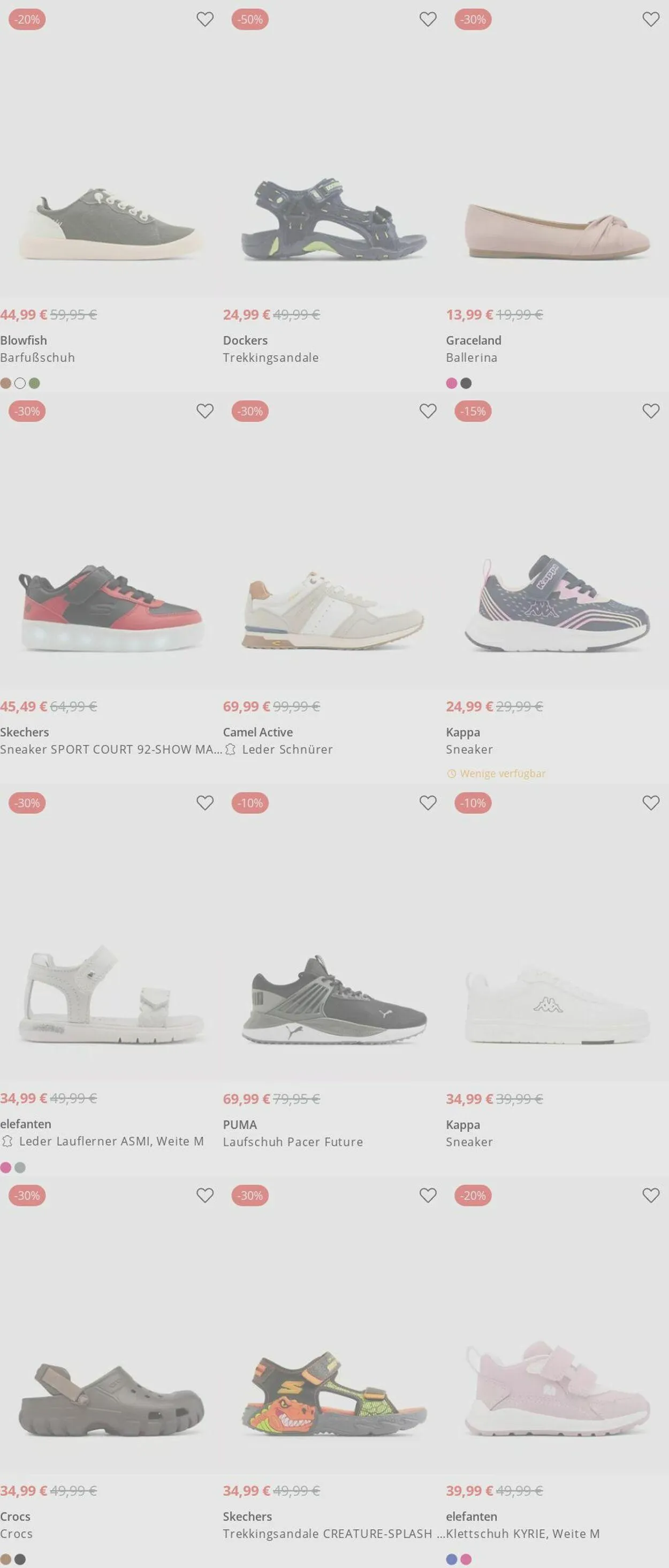Wishlist the navy Kappa sneaker

coord(651,412)
